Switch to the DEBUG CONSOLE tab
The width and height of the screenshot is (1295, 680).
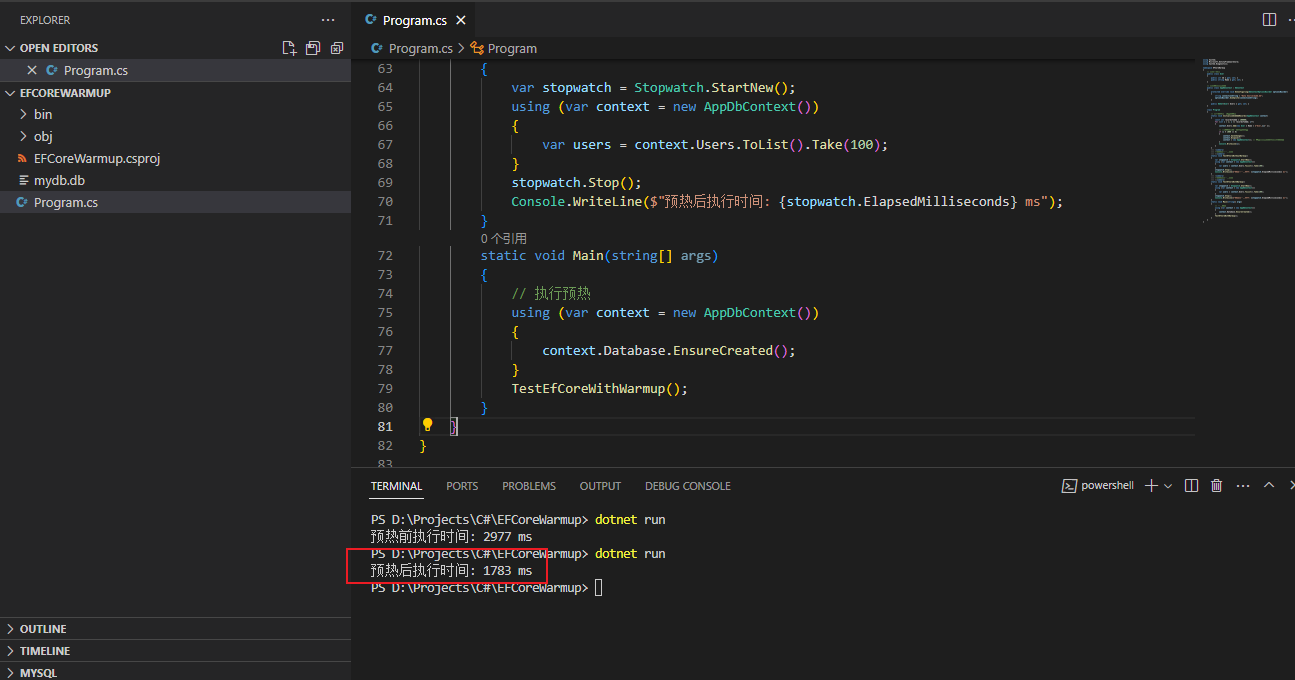tap(687, 486)
